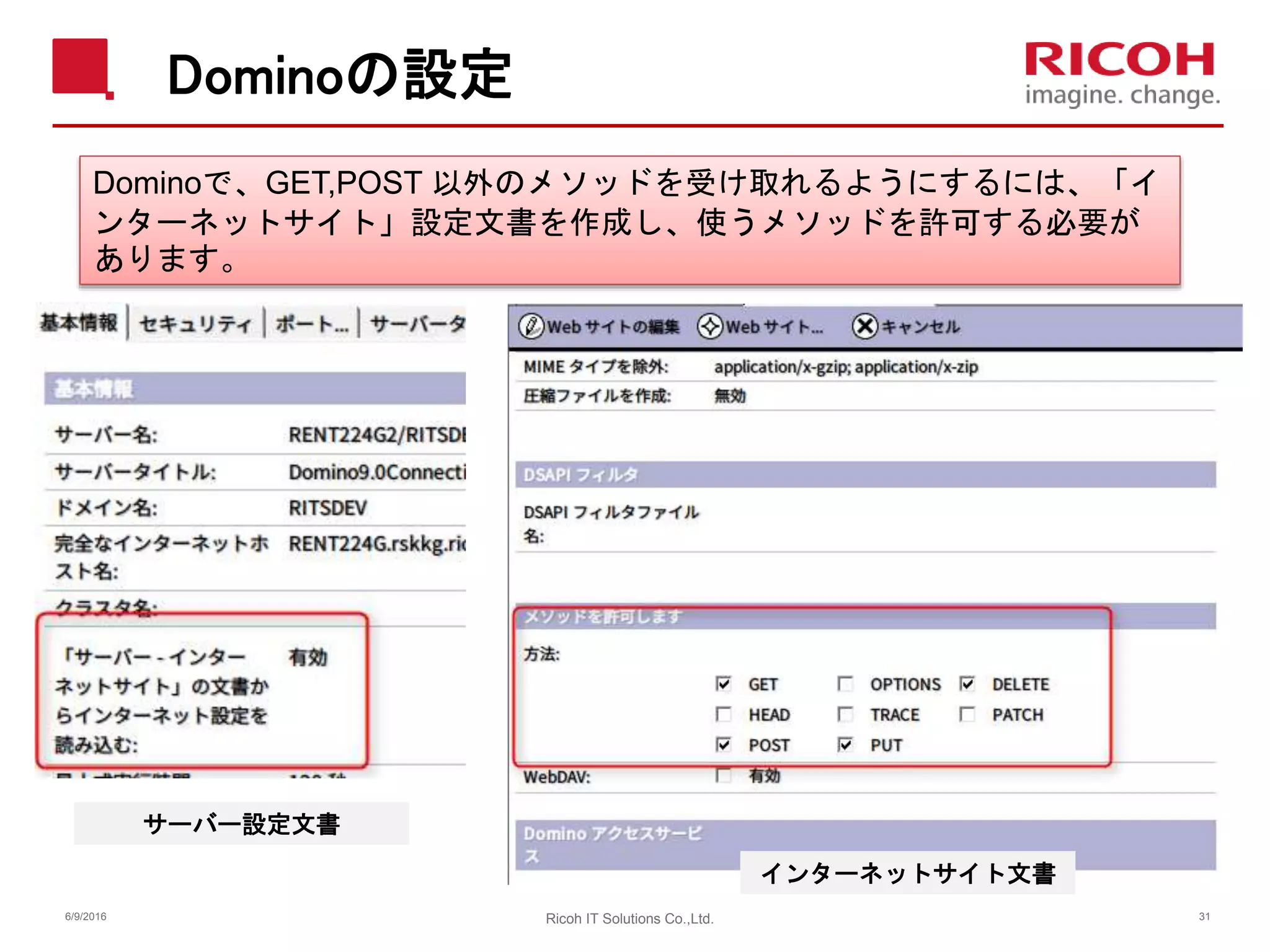
Task: Toggle the POST method checkbox
Action: 723,744
